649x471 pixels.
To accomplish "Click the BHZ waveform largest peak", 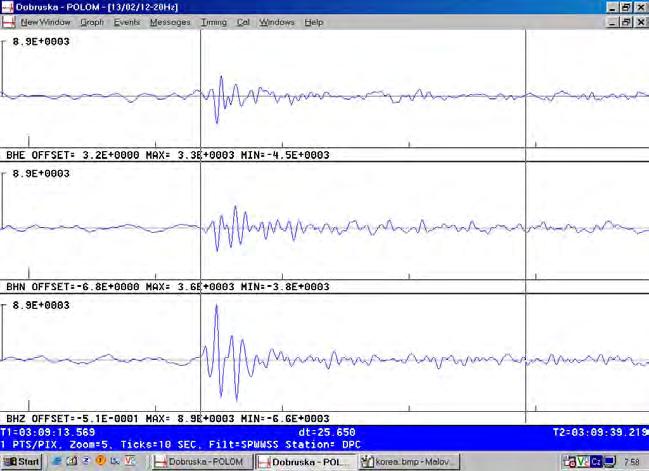I will tap(216, 307).
